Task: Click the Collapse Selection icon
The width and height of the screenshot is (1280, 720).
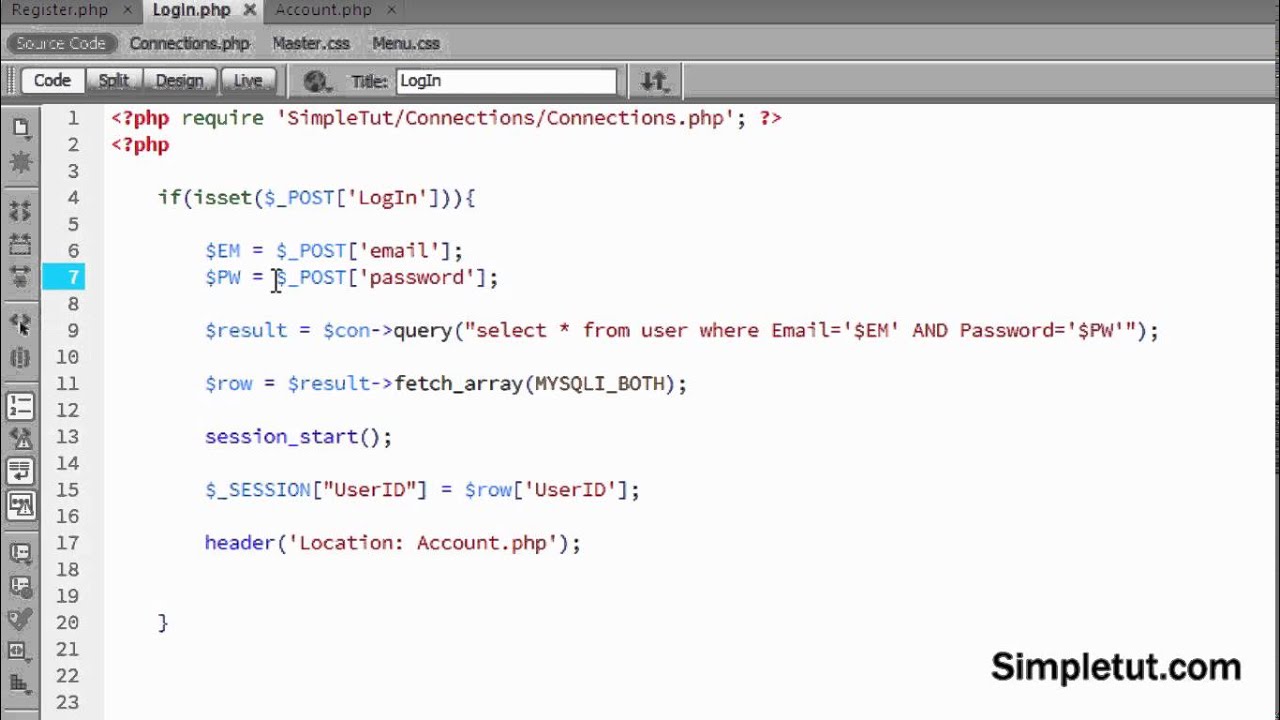Action: pos(21,244)
